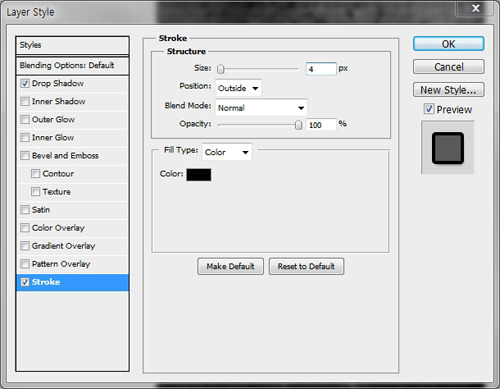Click the style preview thumbnail
Image resolution: width=500 pixels, height=389 pixels.
click(x=448, y=148)
